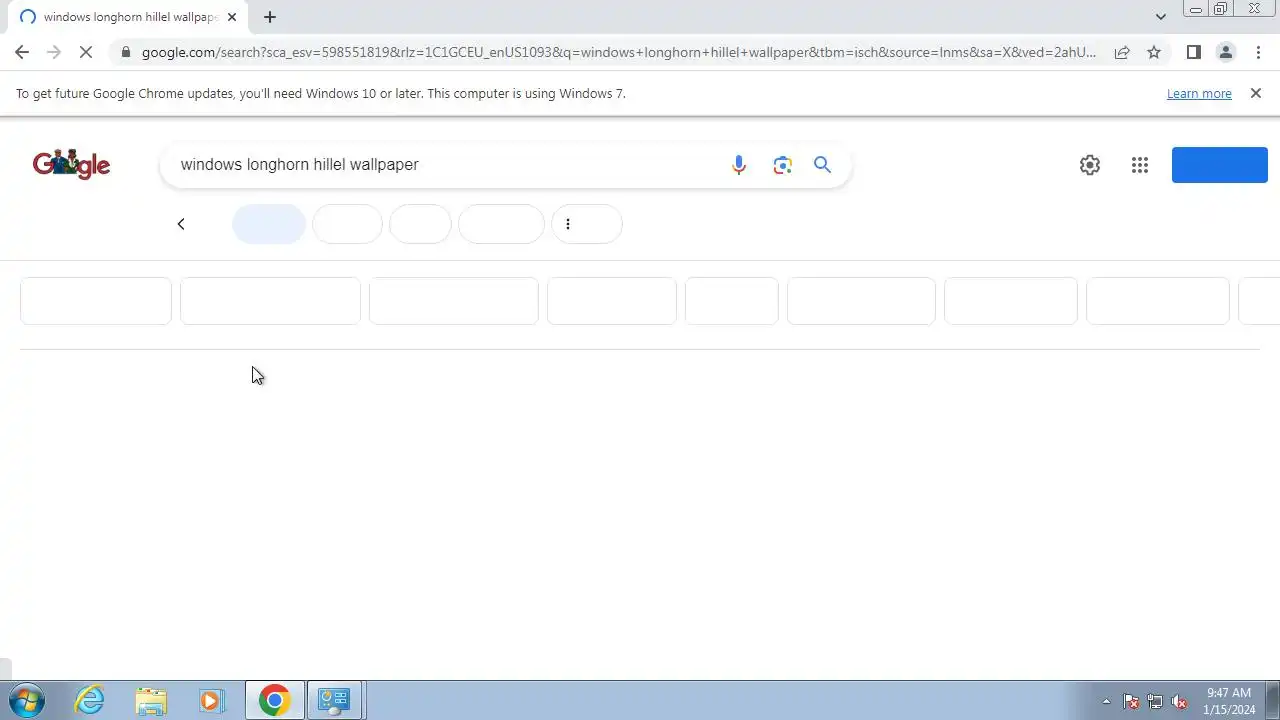The width and height of the screenshot is (1280, 720).
Task: Open the More options vertical dots chip
Action: [x=587, y=224]
